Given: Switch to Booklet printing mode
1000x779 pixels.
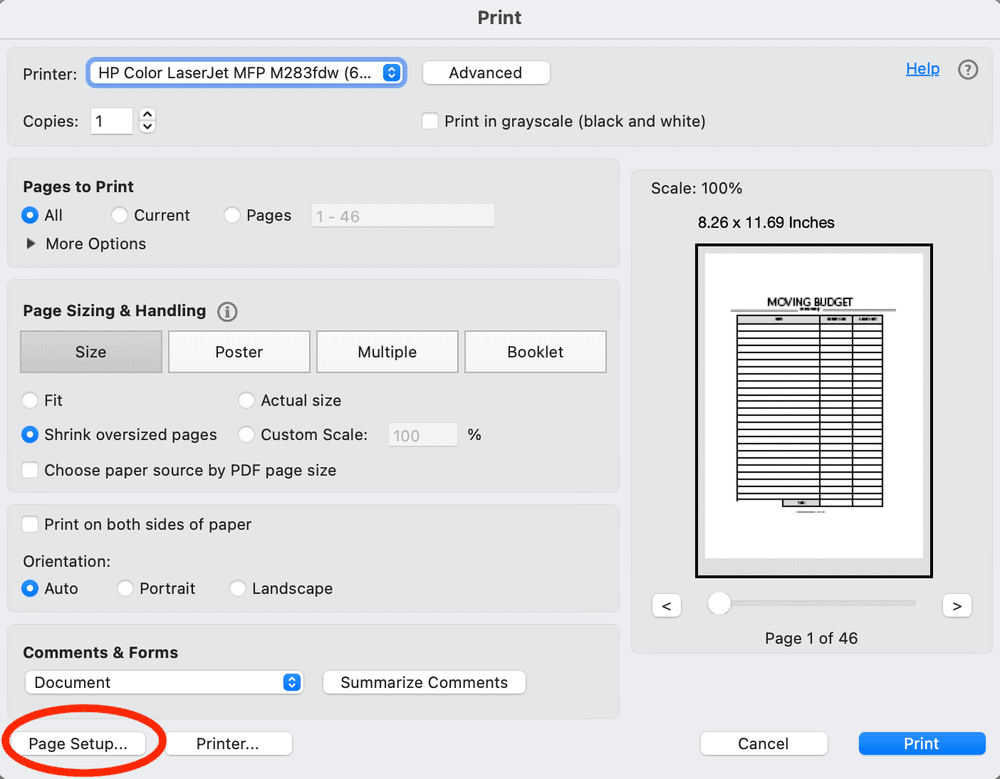Looking at the screenshot, I should coord(535,351).
